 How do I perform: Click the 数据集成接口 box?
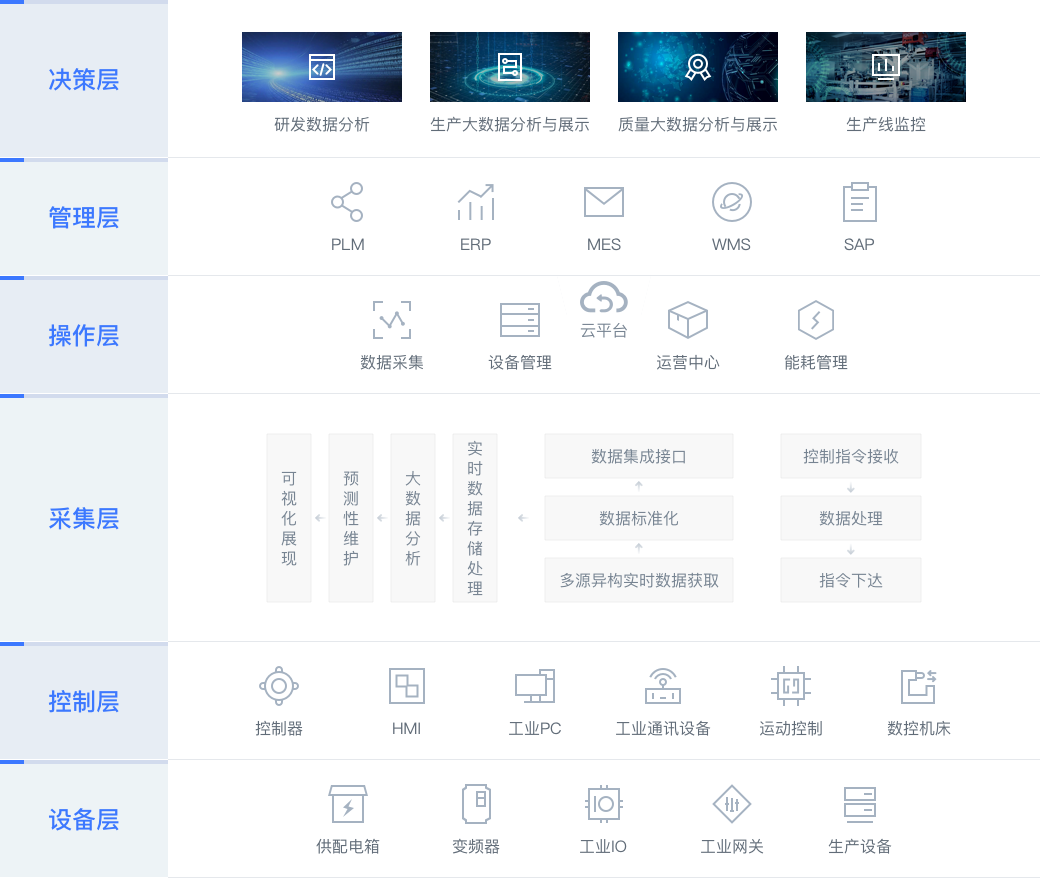coord(639,456)
